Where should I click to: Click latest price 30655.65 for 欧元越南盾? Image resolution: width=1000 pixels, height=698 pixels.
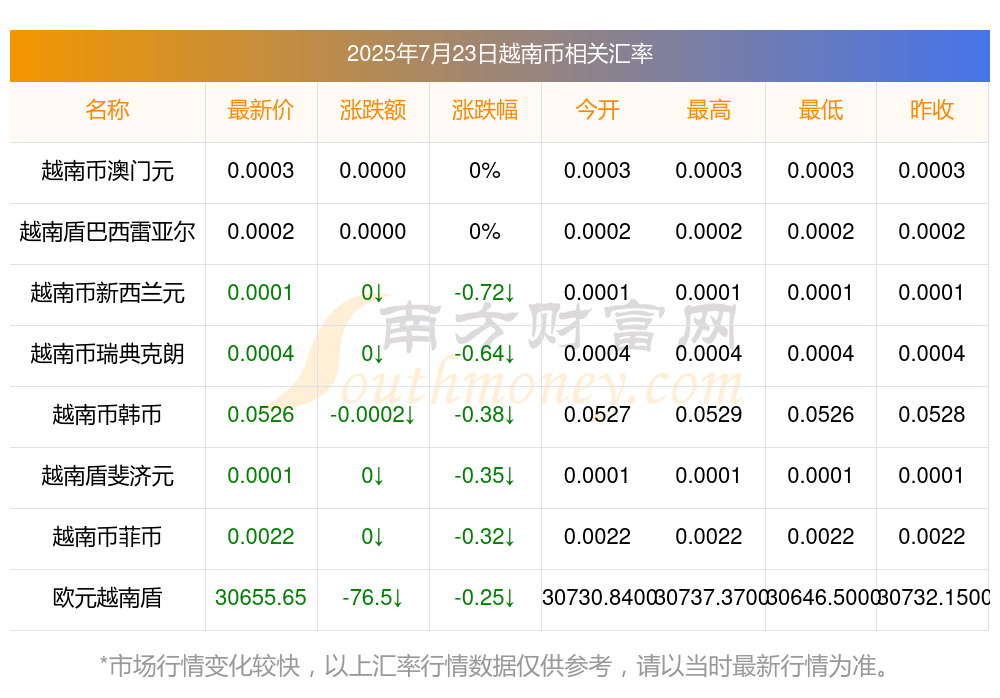pyautogui.click(x=261, y=598)
